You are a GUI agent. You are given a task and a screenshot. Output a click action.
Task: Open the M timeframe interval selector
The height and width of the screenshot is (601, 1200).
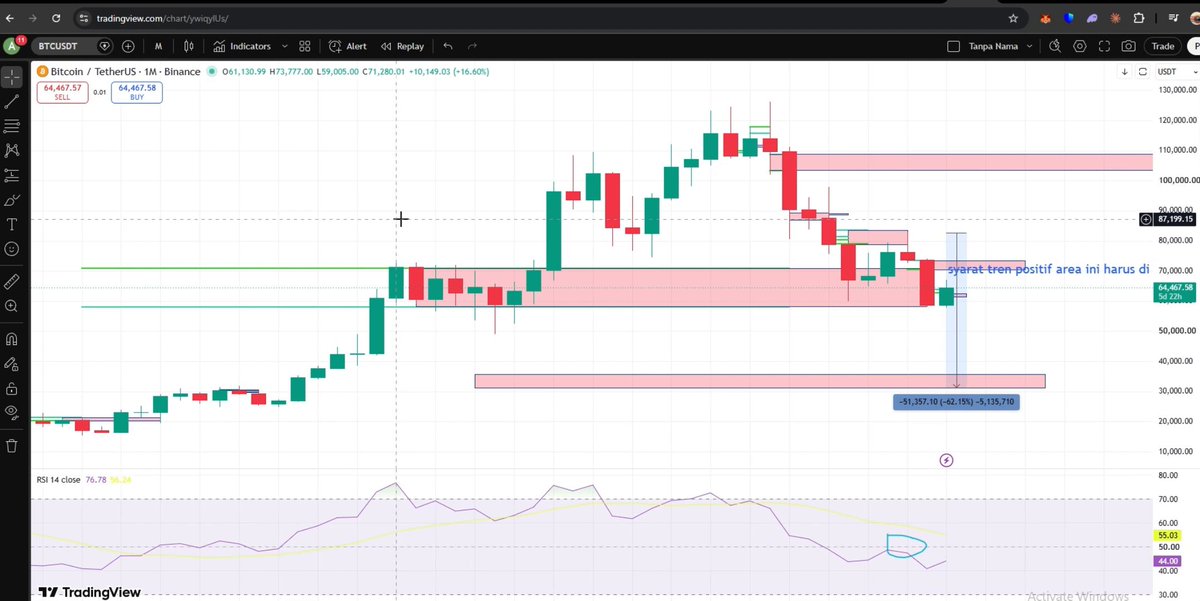pos(159,46)
